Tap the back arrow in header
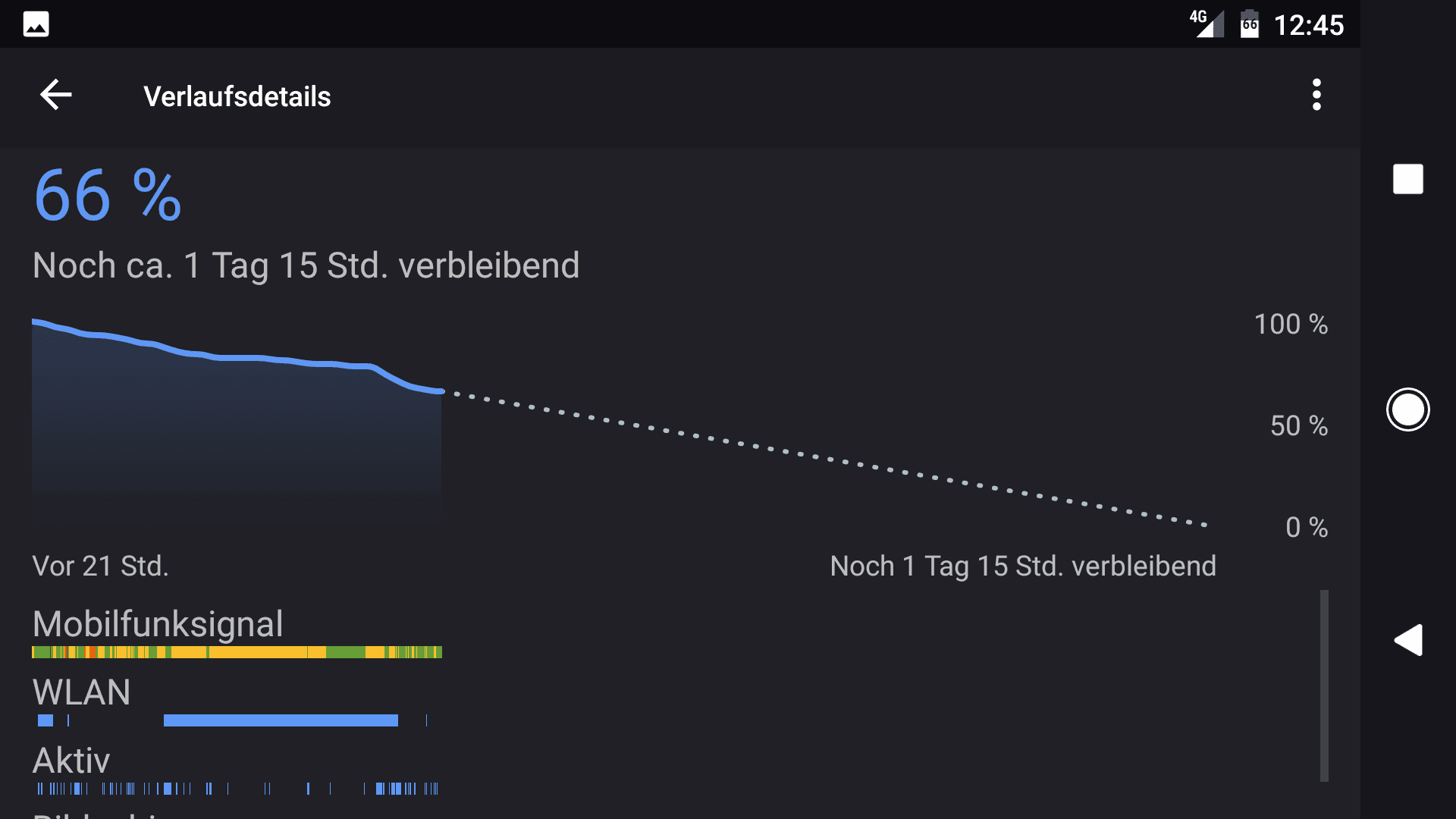The height and width of the screenshot is (819, 1456). point(55,96)
